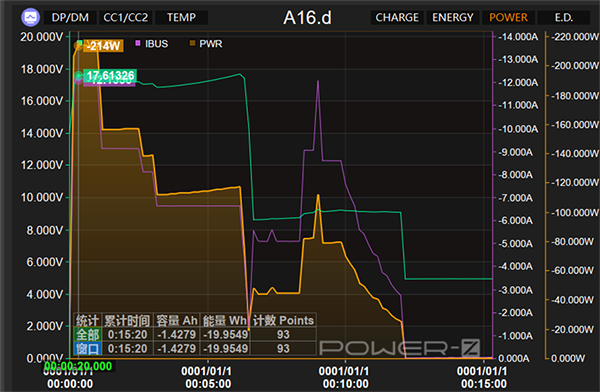This screenshot has width=600, height=392.
Task: Click the IBUS legend label
Action: coord(157,44)
